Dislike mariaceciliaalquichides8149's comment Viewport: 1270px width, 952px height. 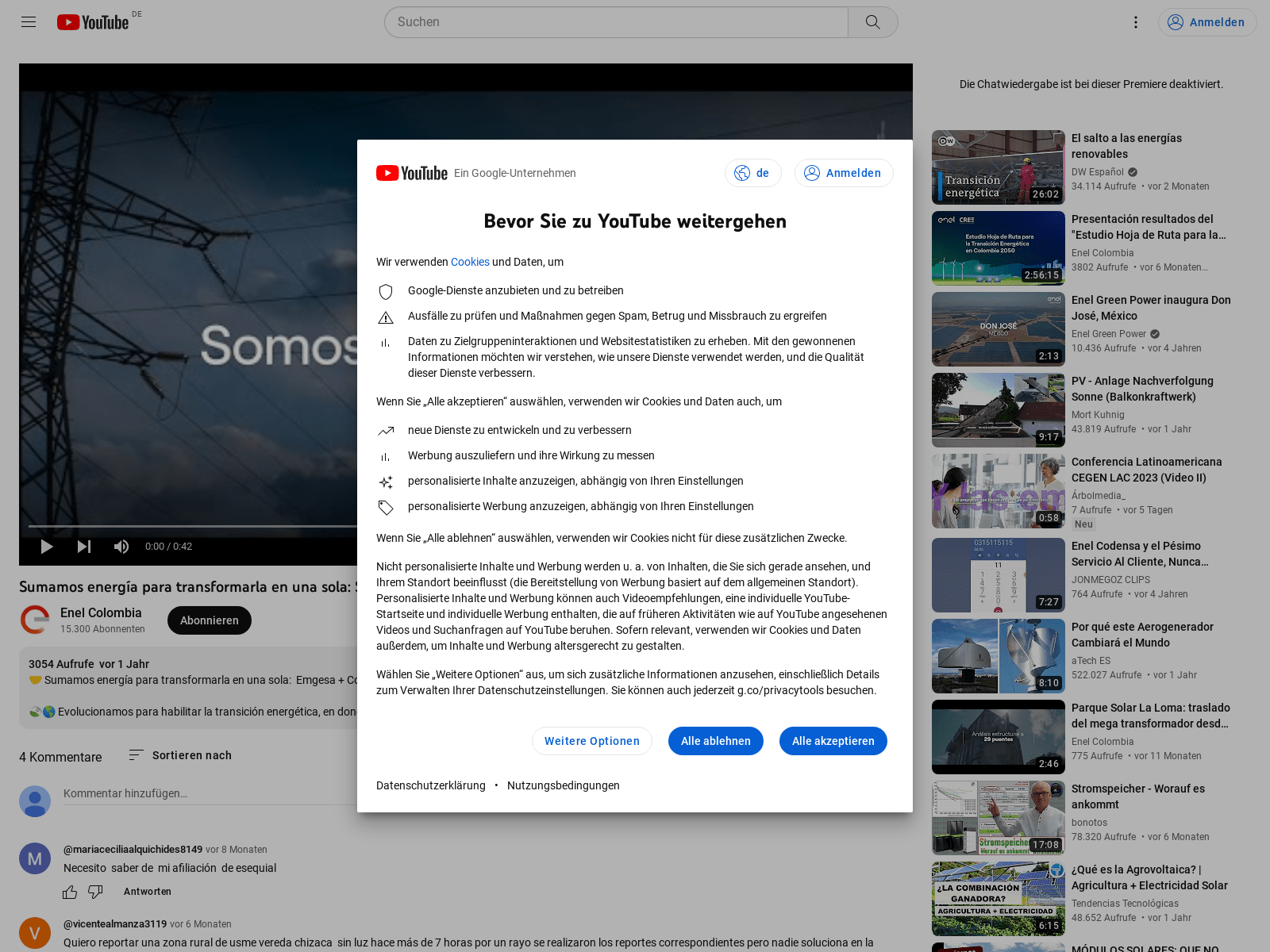pos(95,892)
